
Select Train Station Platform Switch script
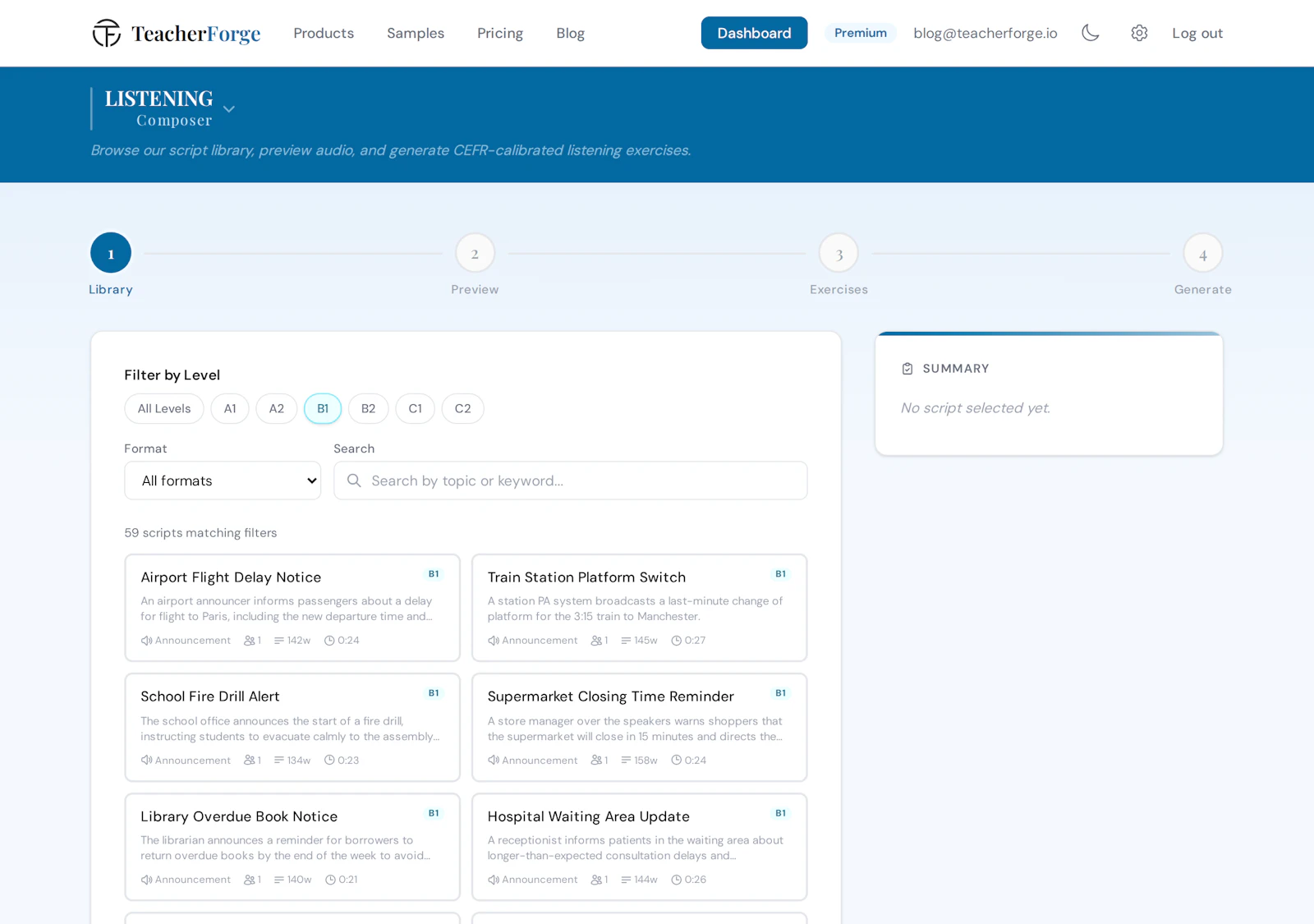point(640,608)
